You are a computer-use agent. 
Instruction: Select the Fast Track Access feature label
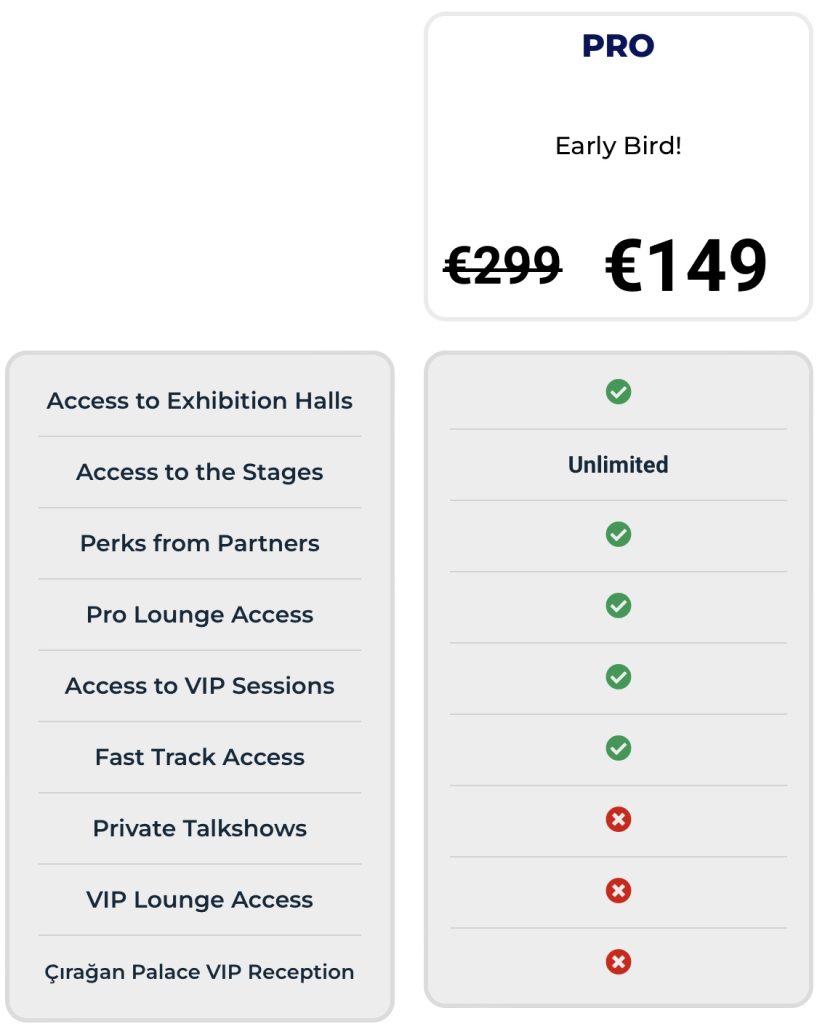tap(200, 757)
